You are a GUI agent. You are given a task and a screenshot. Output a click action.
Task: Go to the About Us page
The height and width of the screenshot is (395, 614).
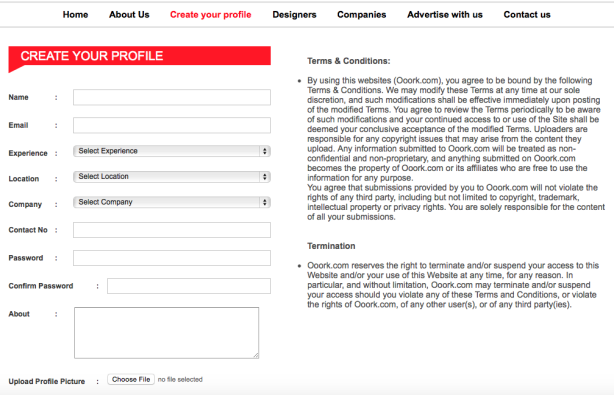pyautogui.click(x=129, y=15)
